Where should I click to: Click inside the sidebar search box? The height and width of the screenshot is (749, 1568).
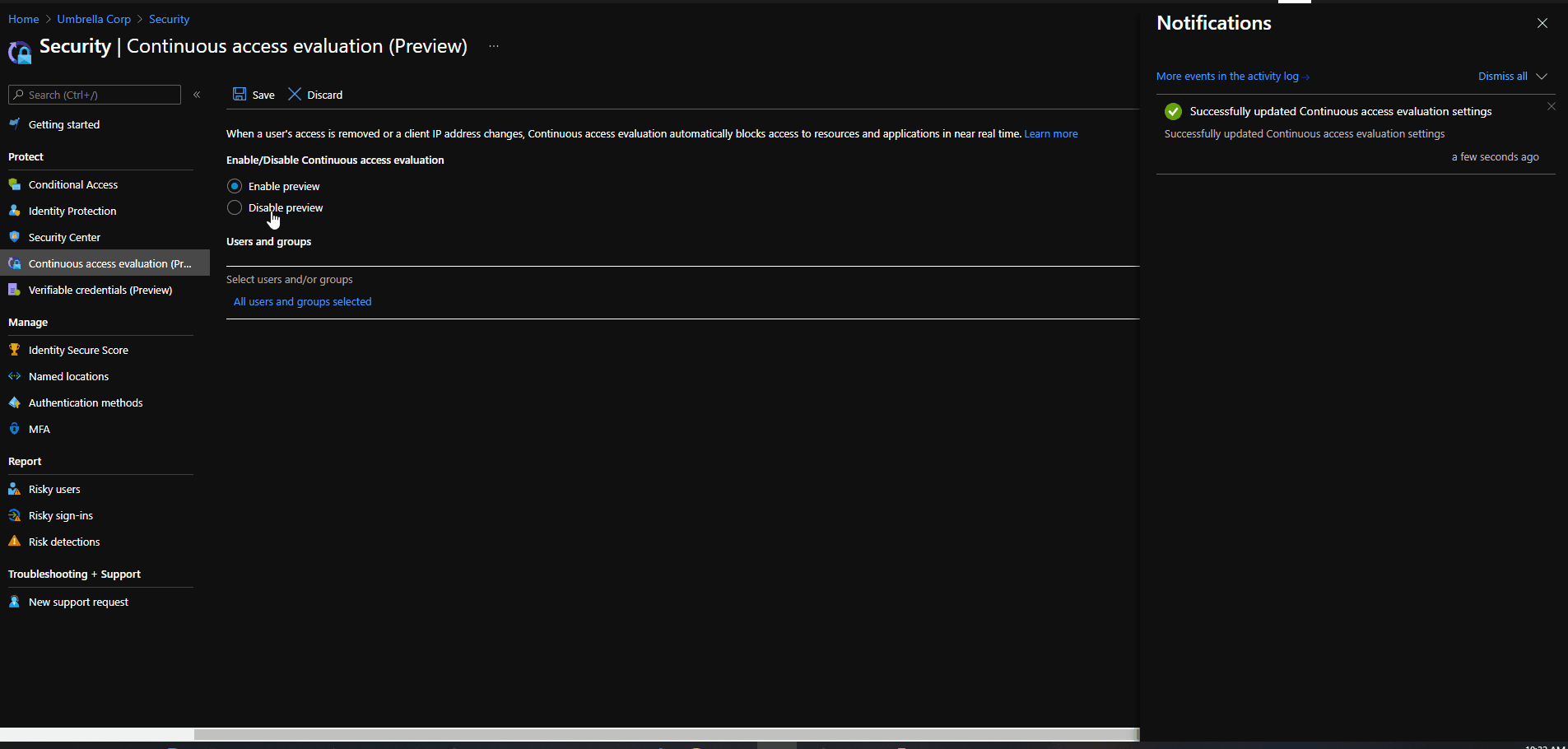(94, 94)
